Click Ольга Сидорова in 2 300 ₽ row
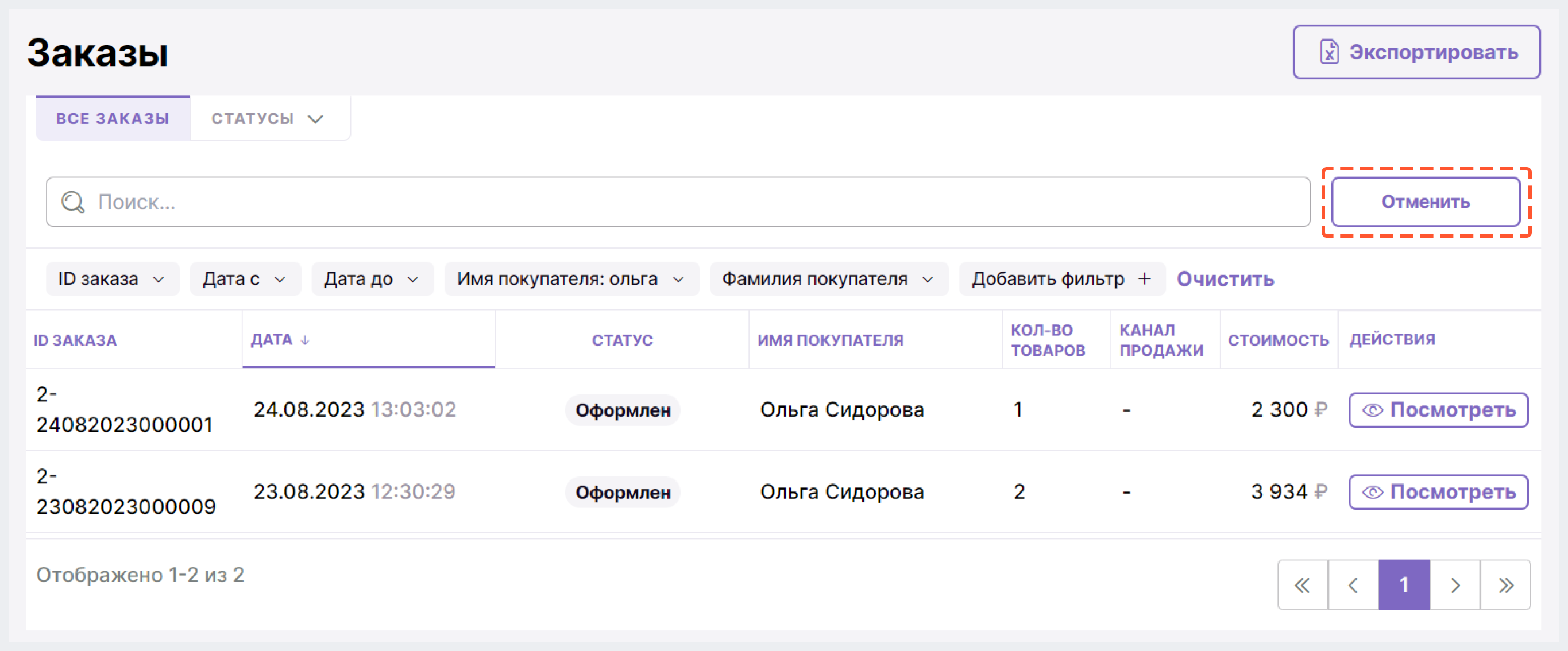This screenshot has height=651, width=1568. coord(842,409)
